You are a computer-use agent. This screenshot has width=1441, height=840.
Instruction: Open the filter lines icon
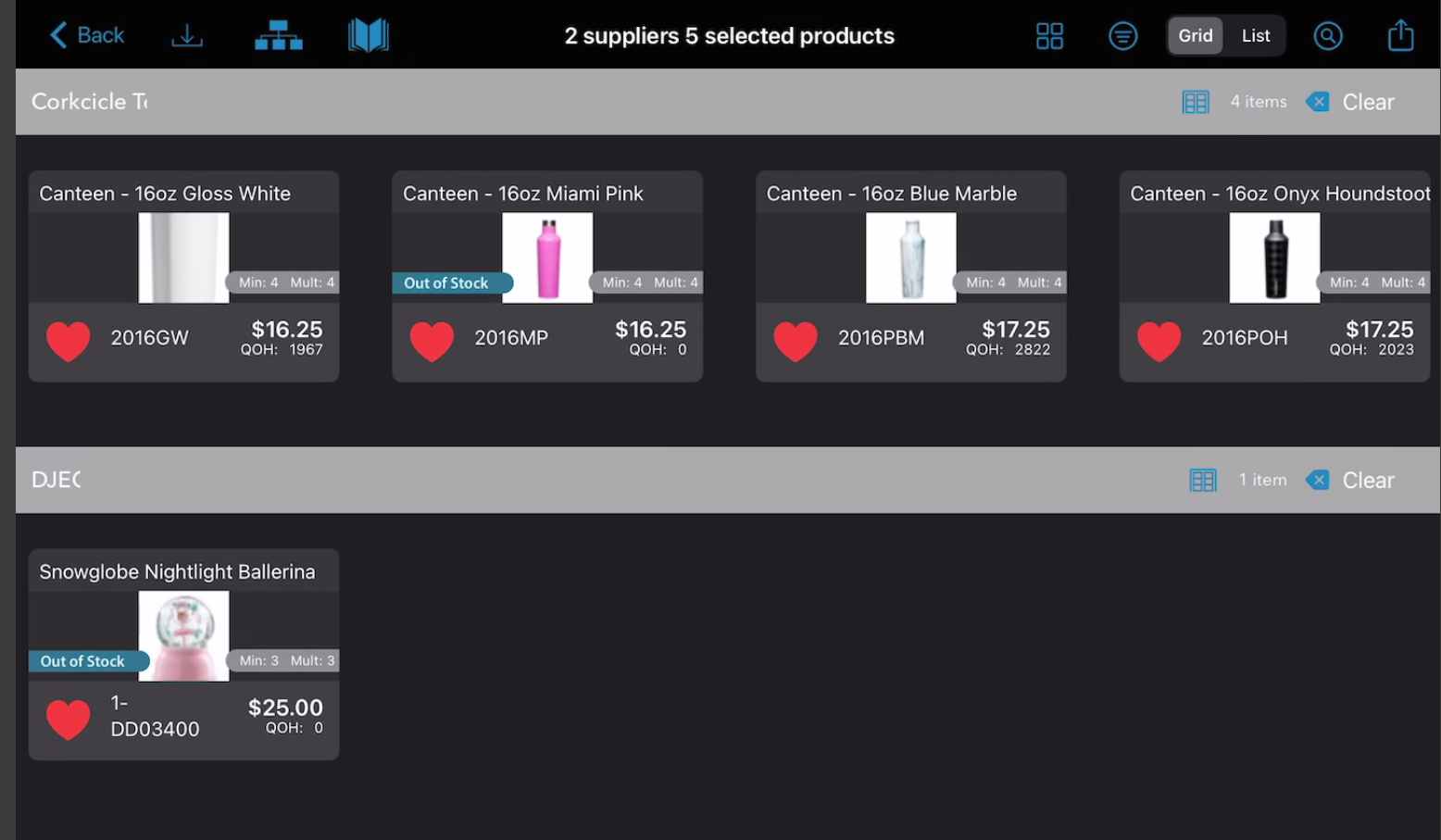click(1122, 35)
